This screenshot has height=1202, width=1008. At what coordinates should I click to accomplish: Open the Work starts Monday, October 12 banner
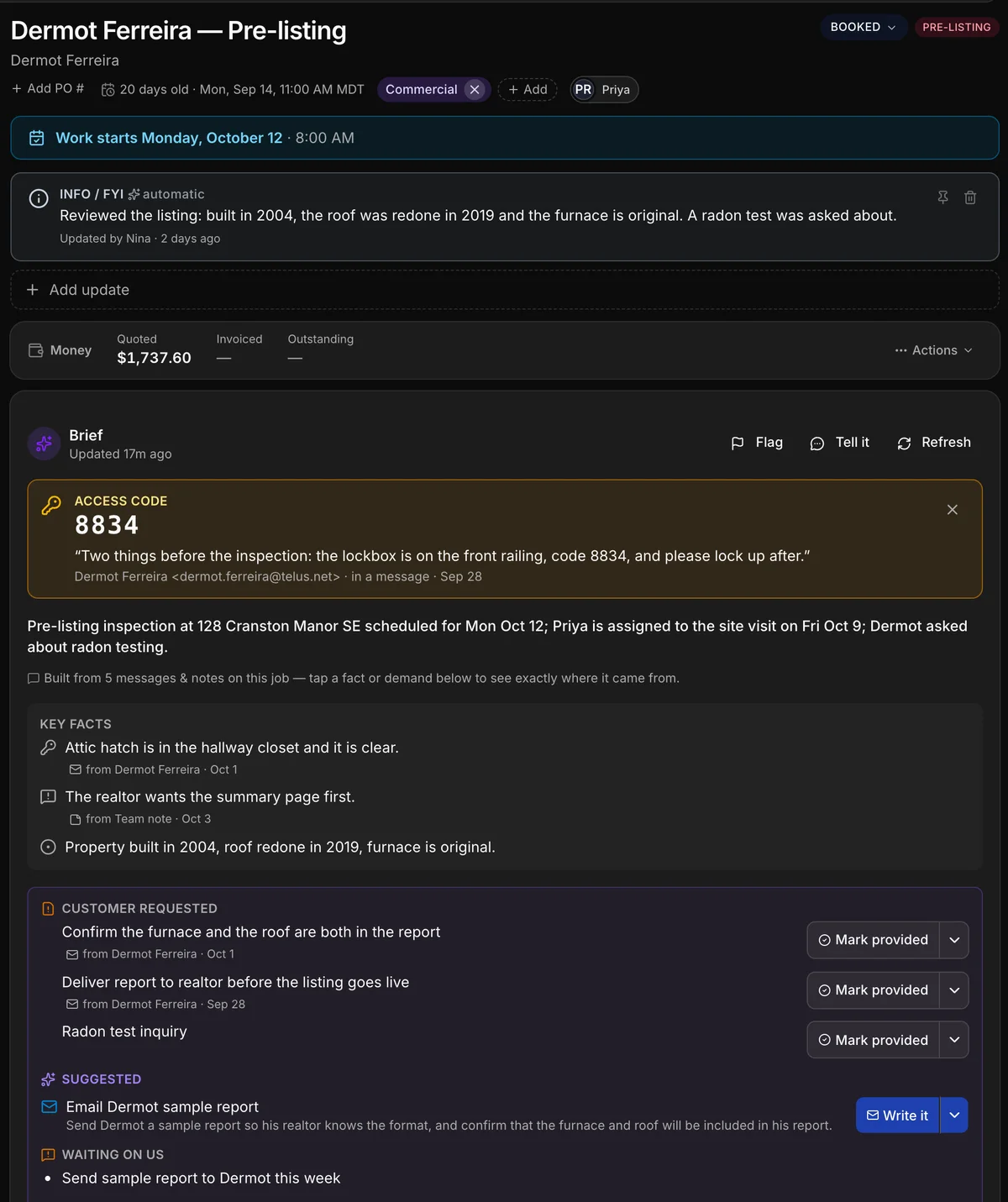point(504,138)
